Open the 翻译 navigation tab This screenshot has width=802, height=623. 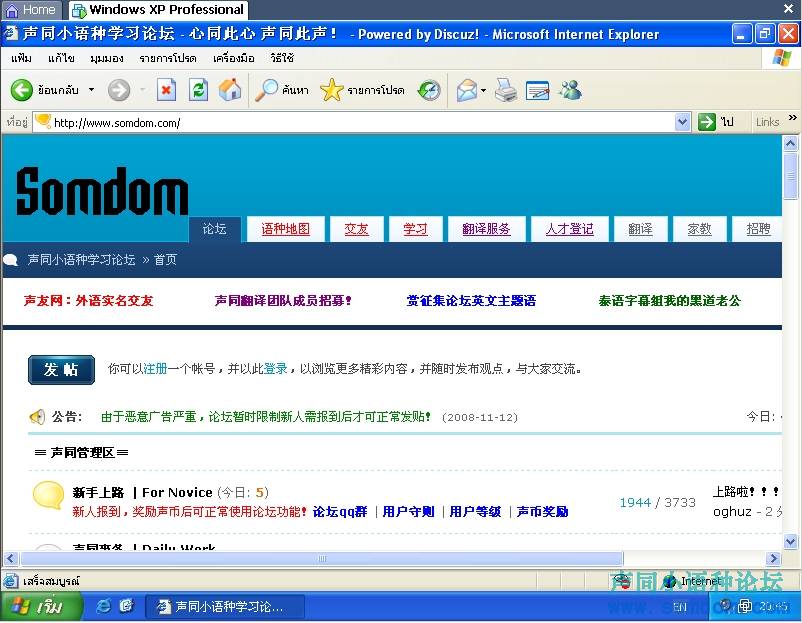coord(640,229)
